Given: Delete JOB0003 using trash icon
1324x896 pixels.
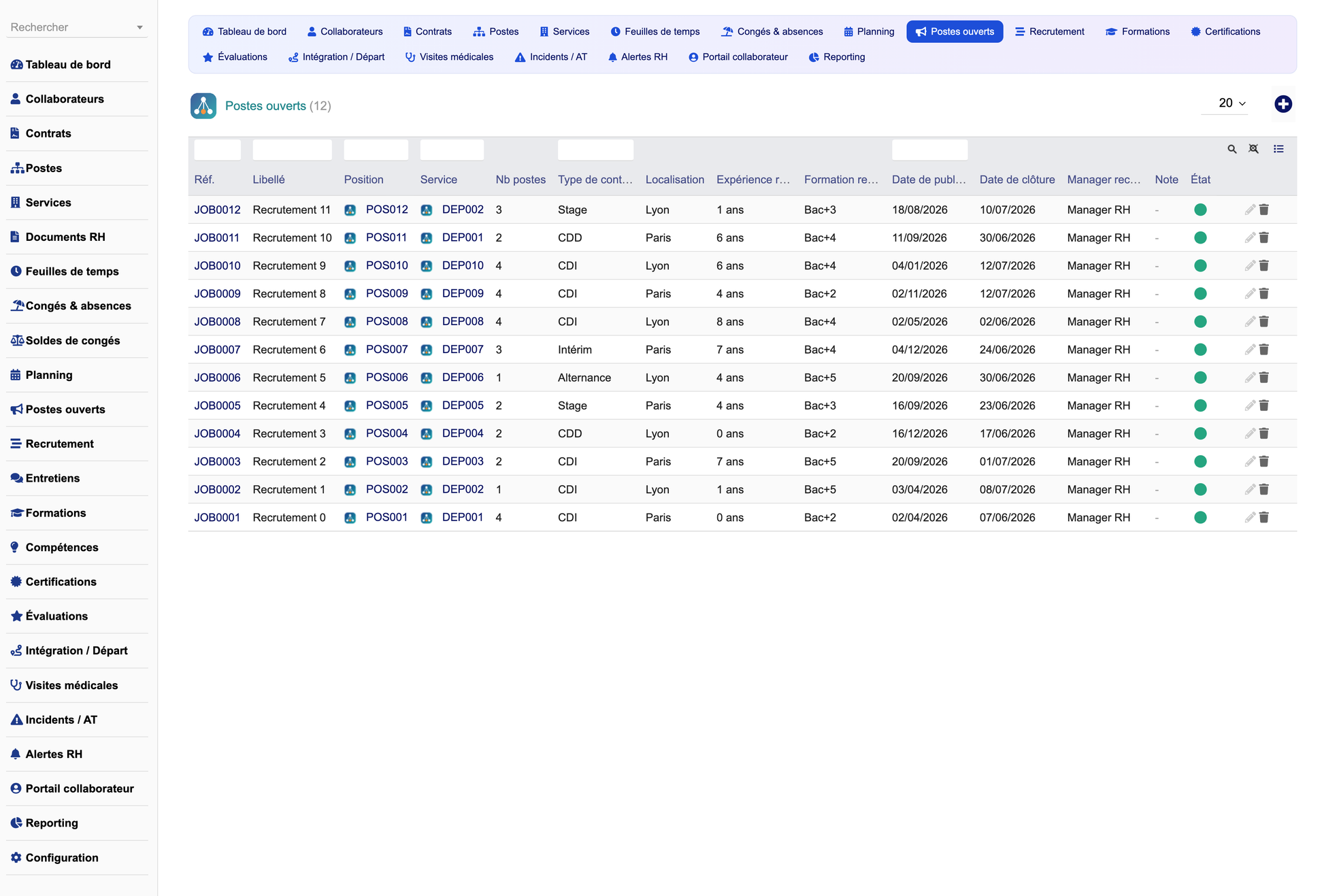Looking at the screenshot, I should 1263,461.
